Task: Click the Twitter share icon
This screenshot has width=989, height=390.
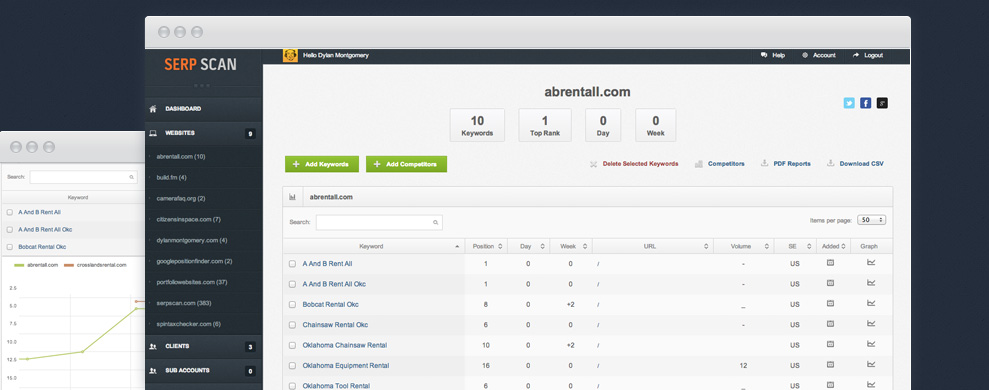Action: coord(849,103)
